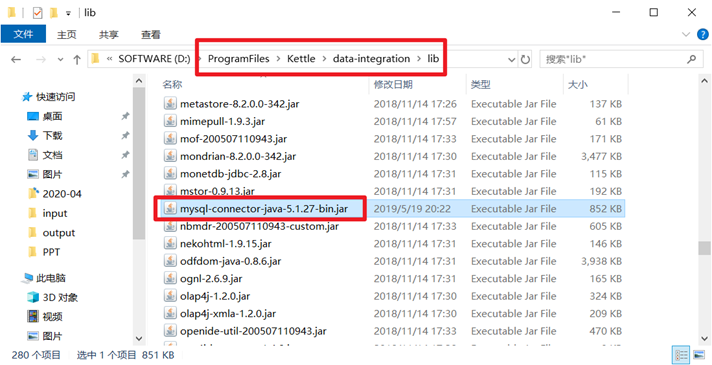Click the SOFTWARE (D:) breadcrumb
712x365 pixels.
click(x=154, y=59)
